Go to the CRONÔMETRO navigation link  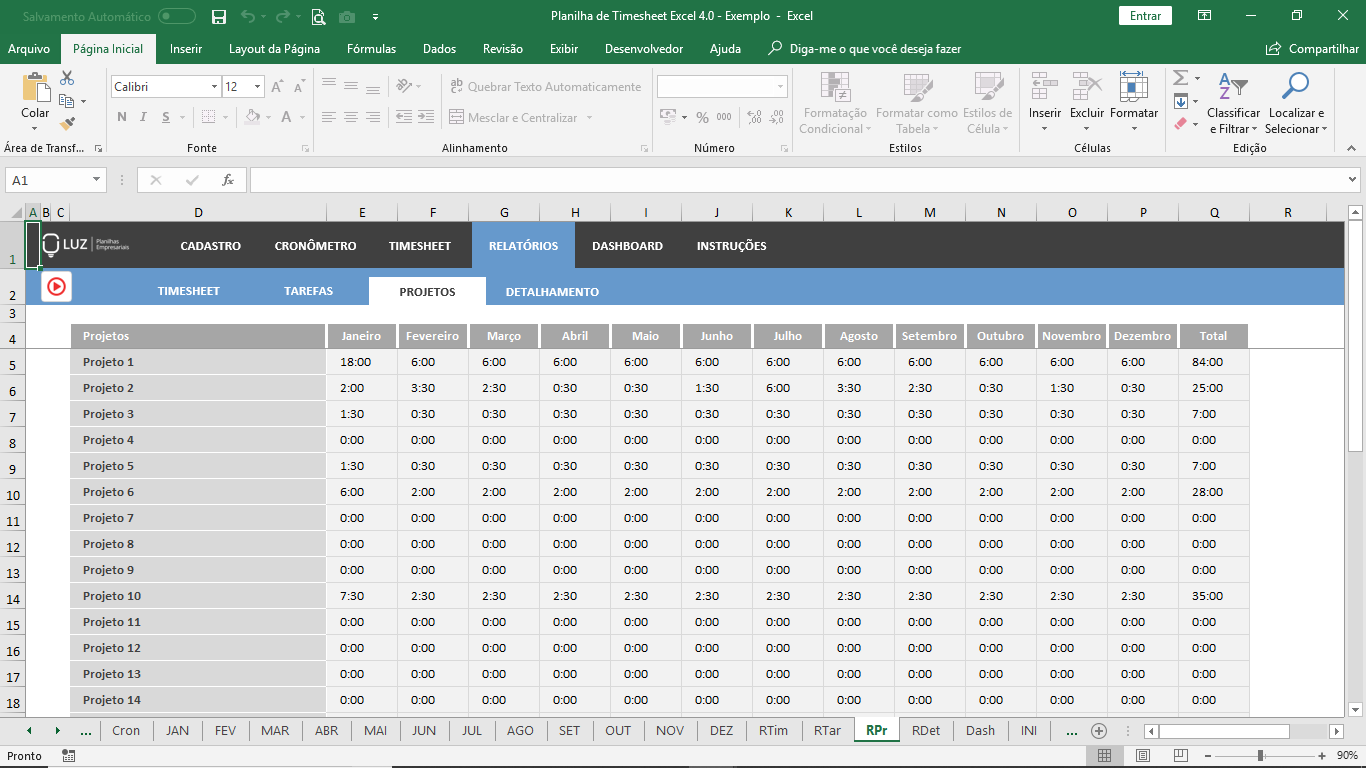315,246
